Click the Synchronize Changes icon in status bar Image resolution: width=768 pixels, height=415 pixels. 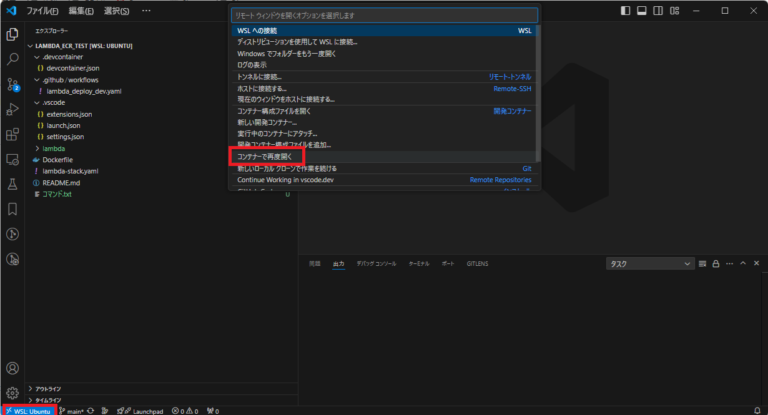[91, 411]
